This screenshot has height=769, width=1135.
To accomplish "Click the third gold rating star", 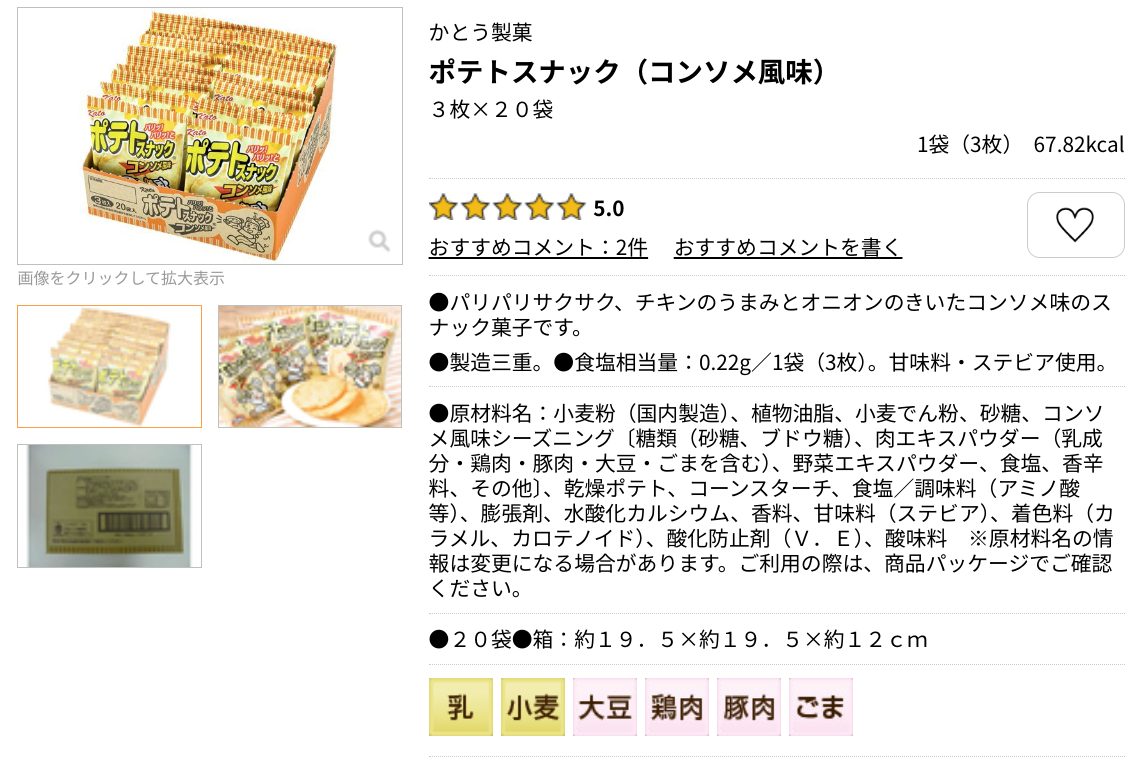I will point(507,208).
